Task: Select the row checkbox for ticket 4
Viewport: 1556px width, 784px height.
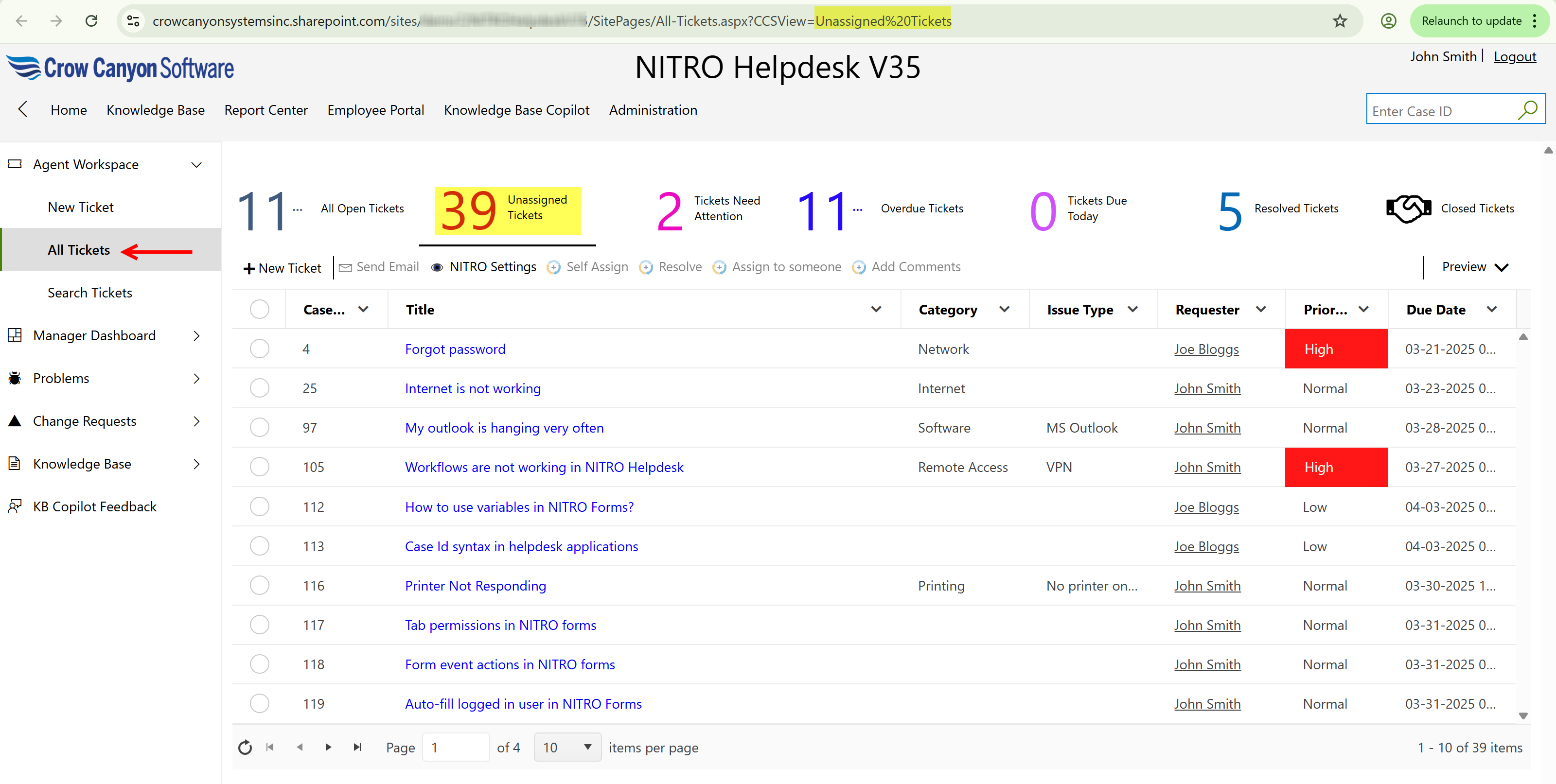Action: tap(259, 348)
